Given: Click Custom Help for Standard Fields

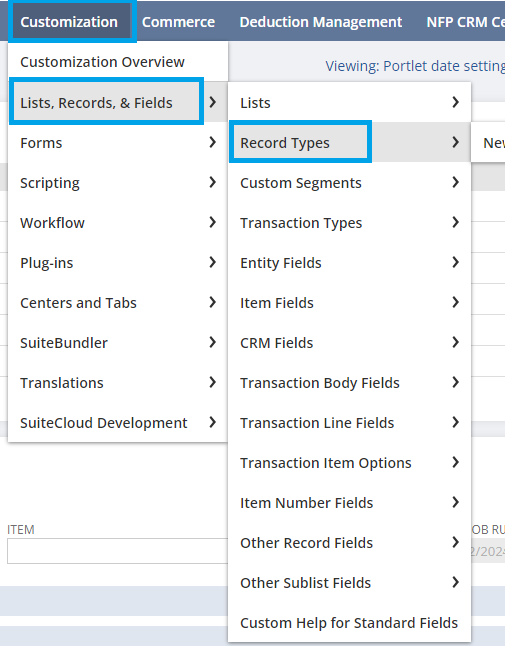Looking at the screenshot, I should pos(349,623).
